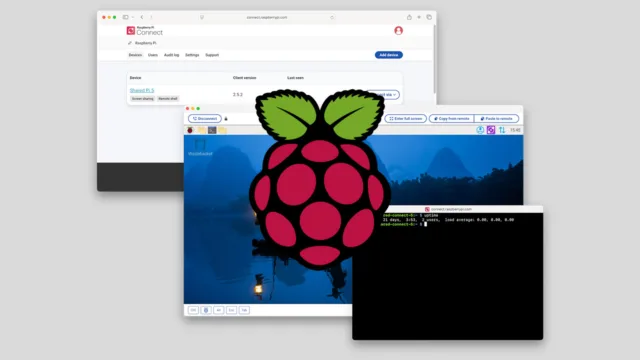The image size is (640, 360).
Task: Click Safari sidebar toggle icon
Action: [126, 17]
